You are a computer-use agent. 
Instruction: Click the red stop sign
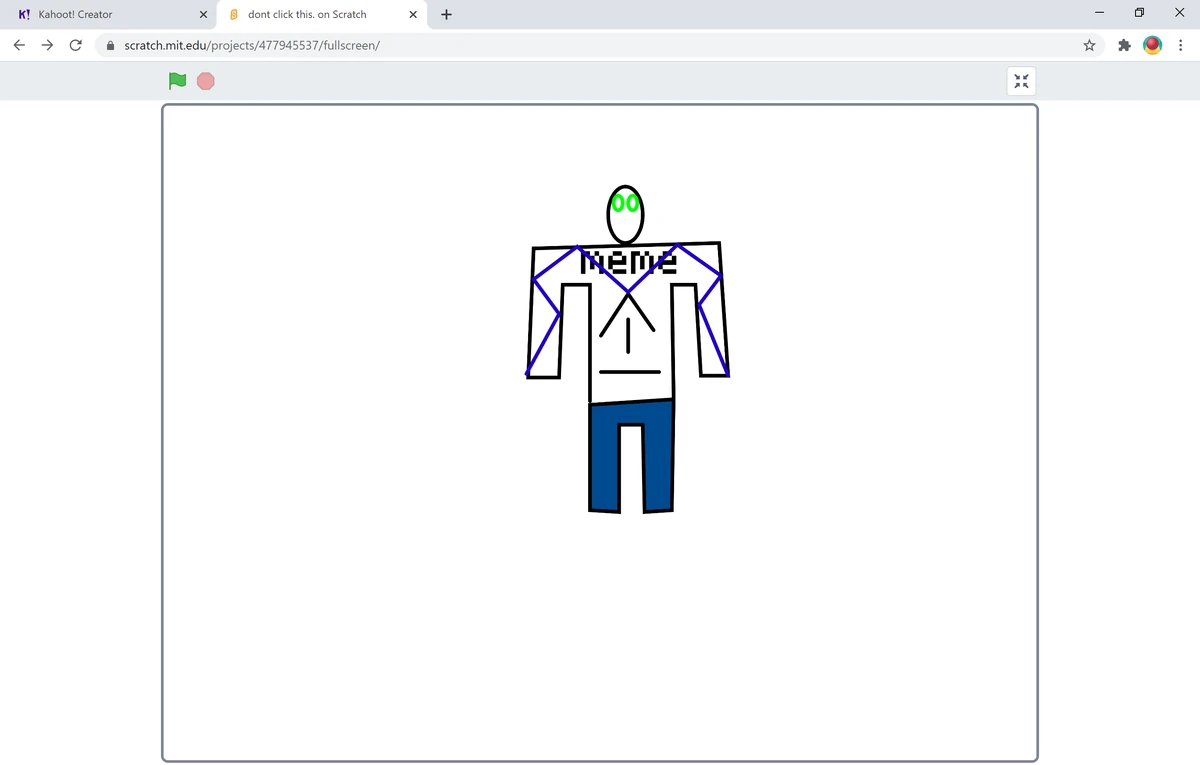(205, 81)
